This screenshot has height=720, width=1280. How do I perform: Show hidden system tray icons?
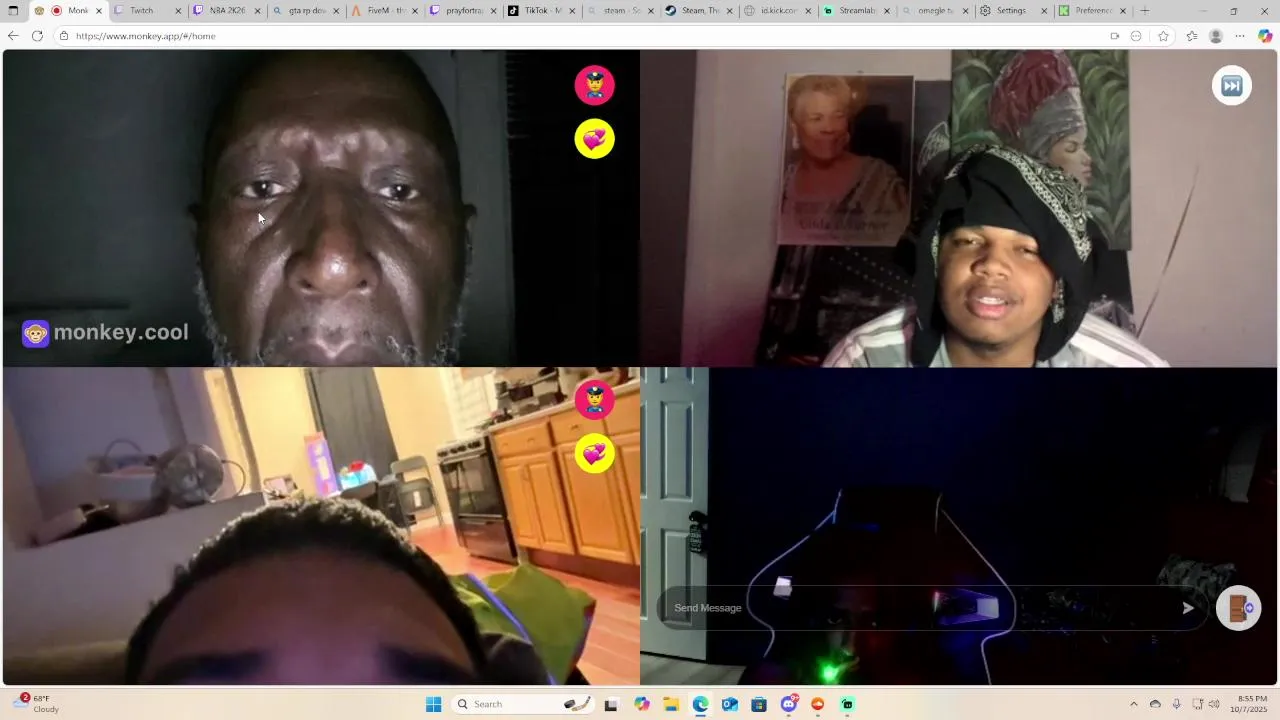click(x=1133, y=704)
